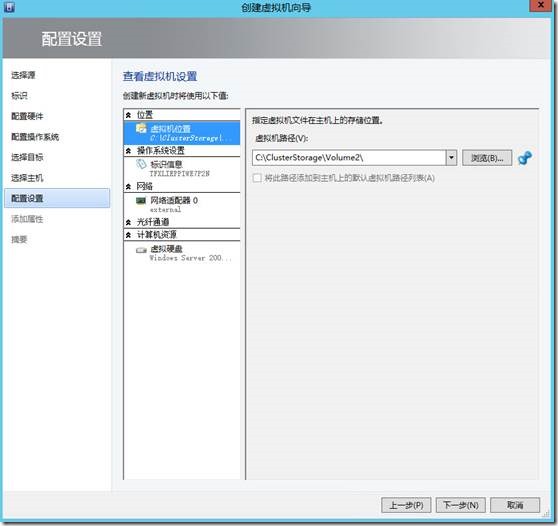This screenshot has width=558, height=526.
Task: Click the virtual machine location folder icon
Action: (x=141, y=128)
